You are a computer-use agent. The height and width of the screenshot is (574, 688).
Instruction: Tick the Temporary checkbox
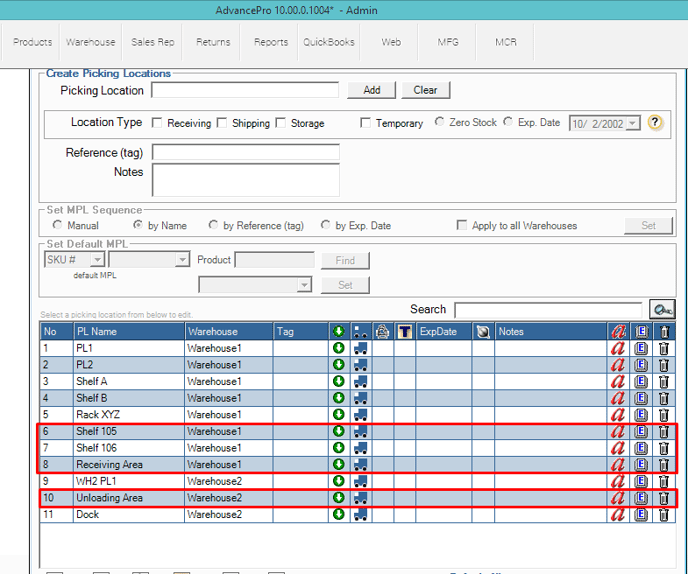click(365, 123)
